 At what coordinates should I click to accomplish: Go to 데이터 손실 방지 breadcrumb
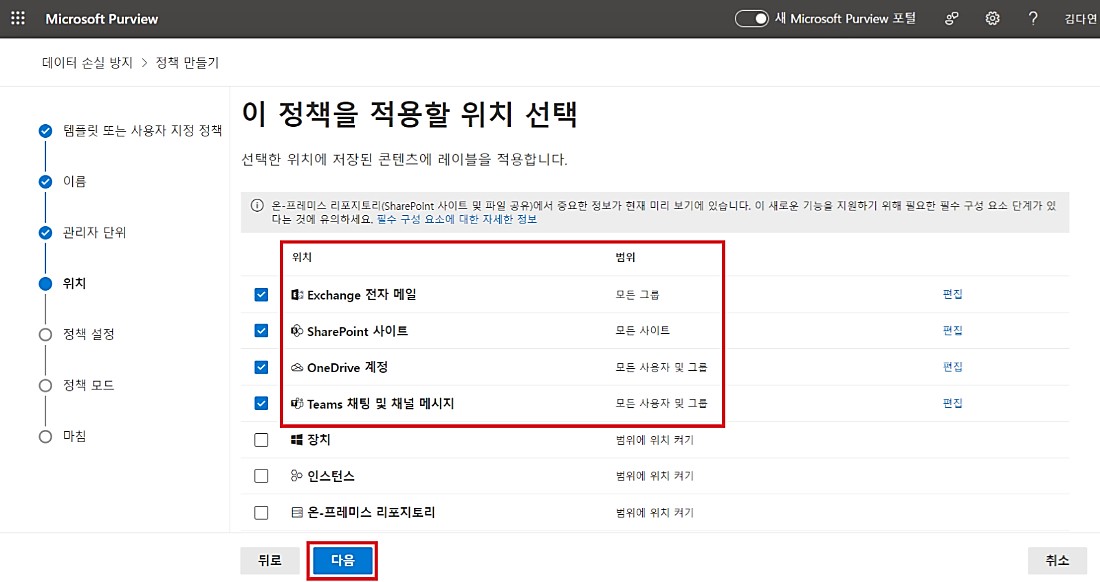pyautogui.click(x=87, y=63)
